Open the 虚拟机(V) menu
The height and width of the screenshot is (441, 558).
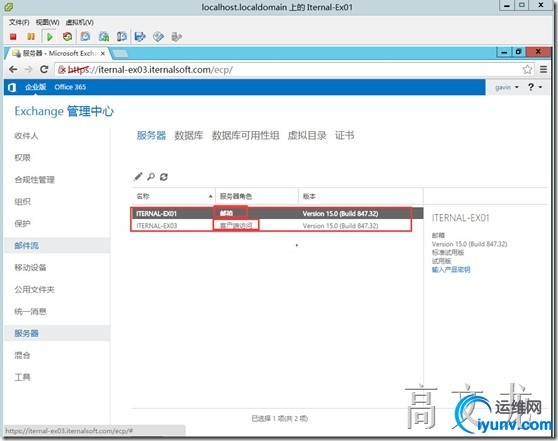(79, 22)
